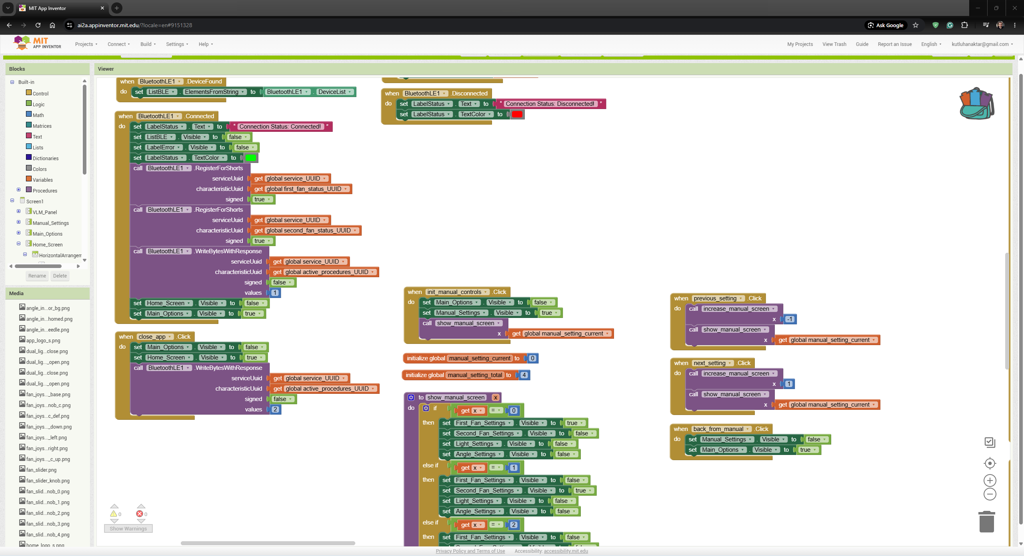The width and height of the screenshot is (1024, 556).
Task: Reload the page in the browser
Action: (38, 25)
